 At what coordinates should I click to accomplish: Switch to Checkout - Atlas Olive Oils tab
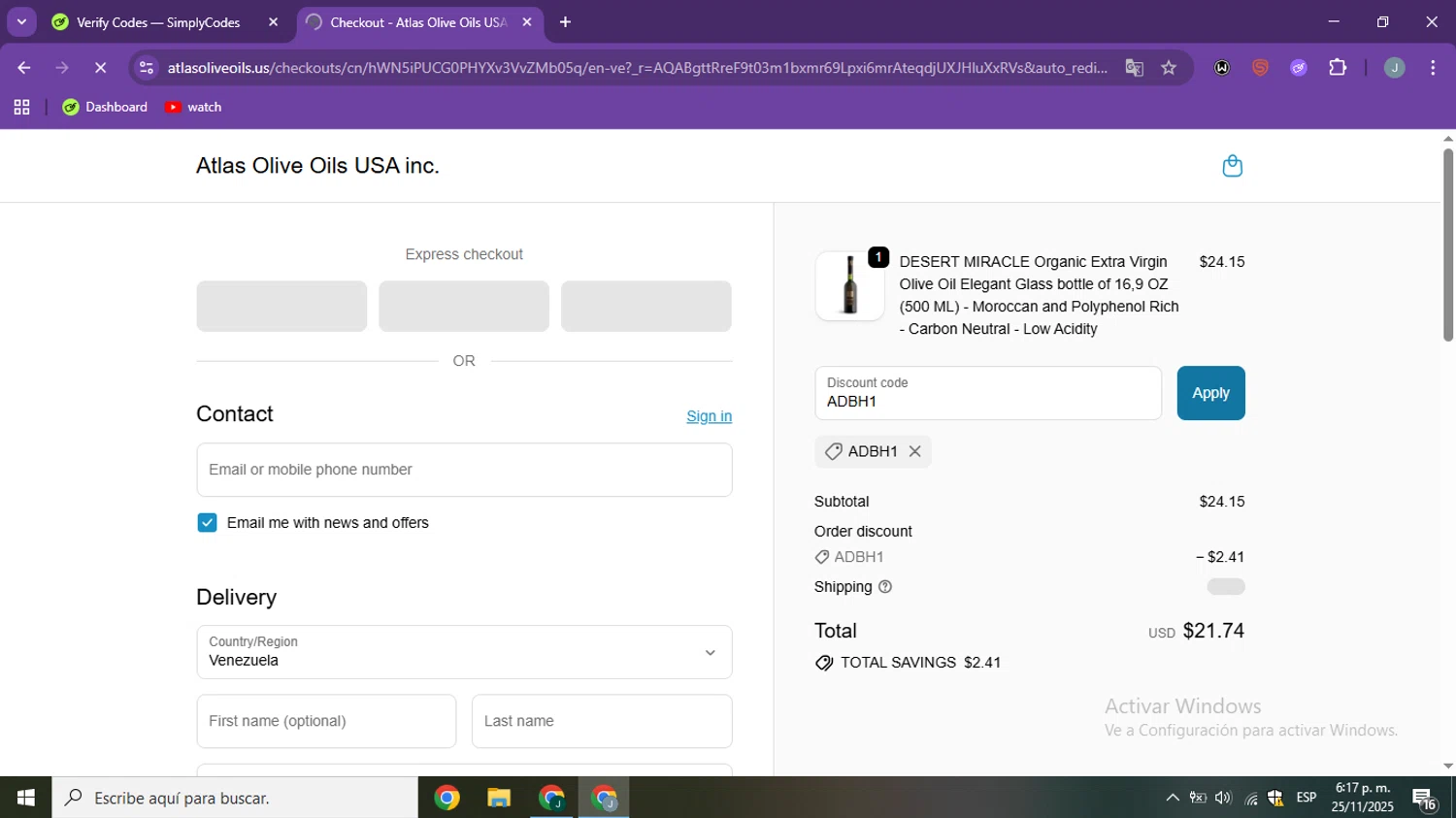point(417,22)
